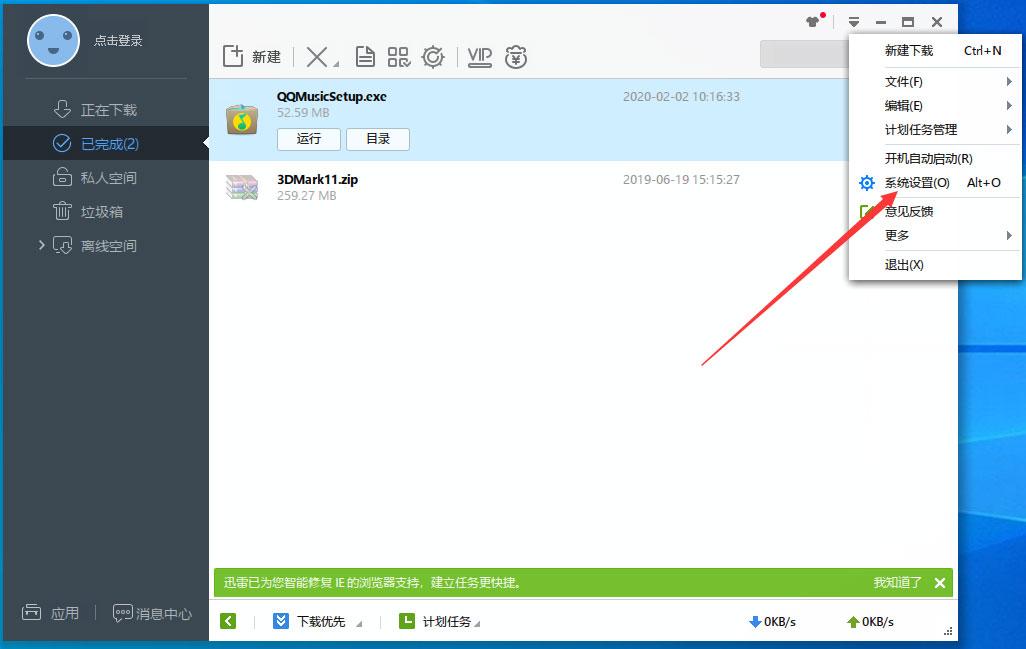
Task: Select 系统设置(O) from the menu
Action: coord(917,183)
